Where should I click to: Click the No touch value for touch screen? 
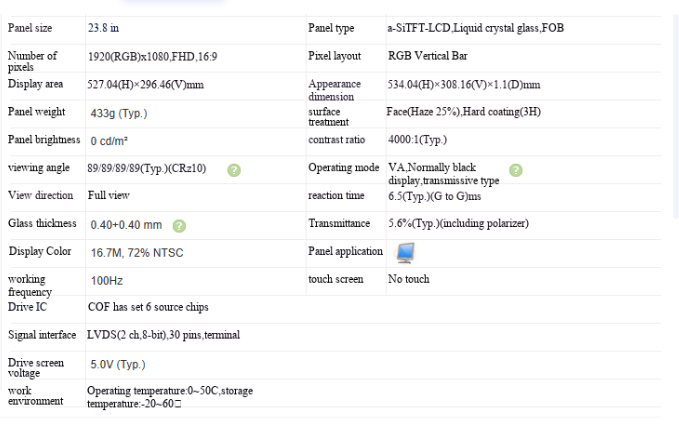(408, 279)
